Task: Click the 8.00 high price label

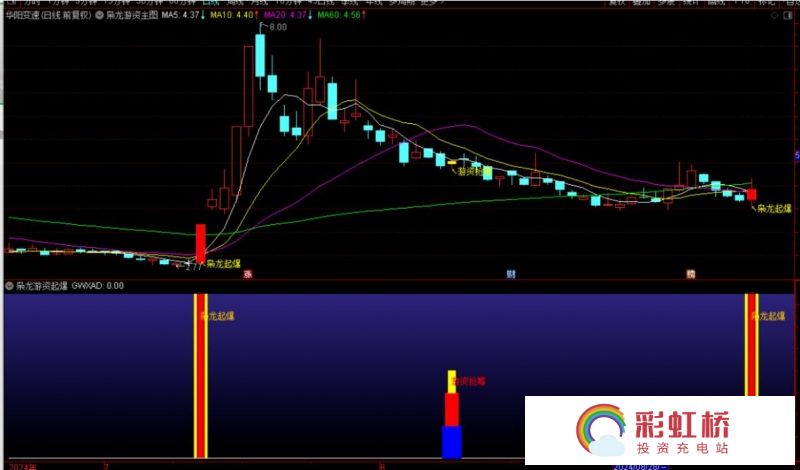Action: pos(277,27)
